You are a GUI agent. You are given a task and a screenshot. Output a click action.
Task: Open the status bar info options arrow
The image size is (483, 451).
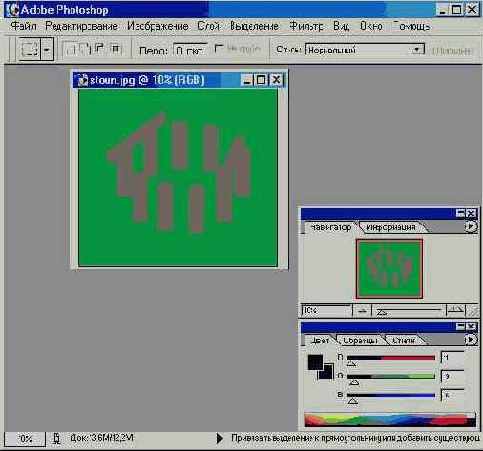tap(219, 438)
